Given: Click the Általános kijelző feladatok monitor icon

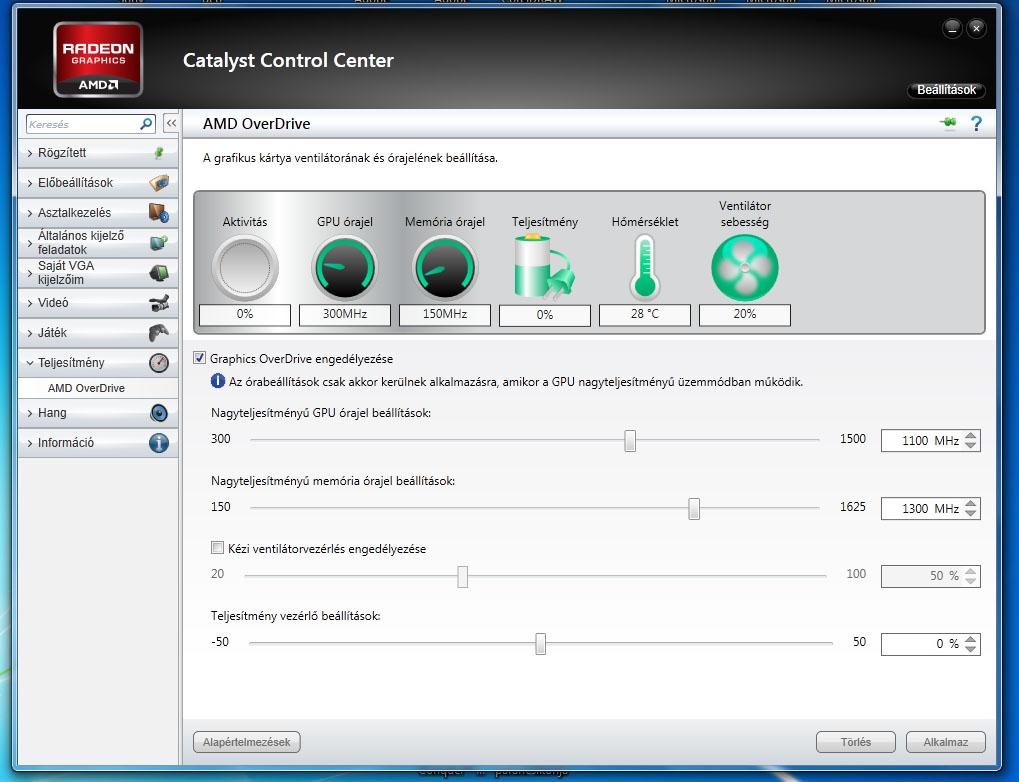Looking at the screenshot, I should (x=159, y=242).
